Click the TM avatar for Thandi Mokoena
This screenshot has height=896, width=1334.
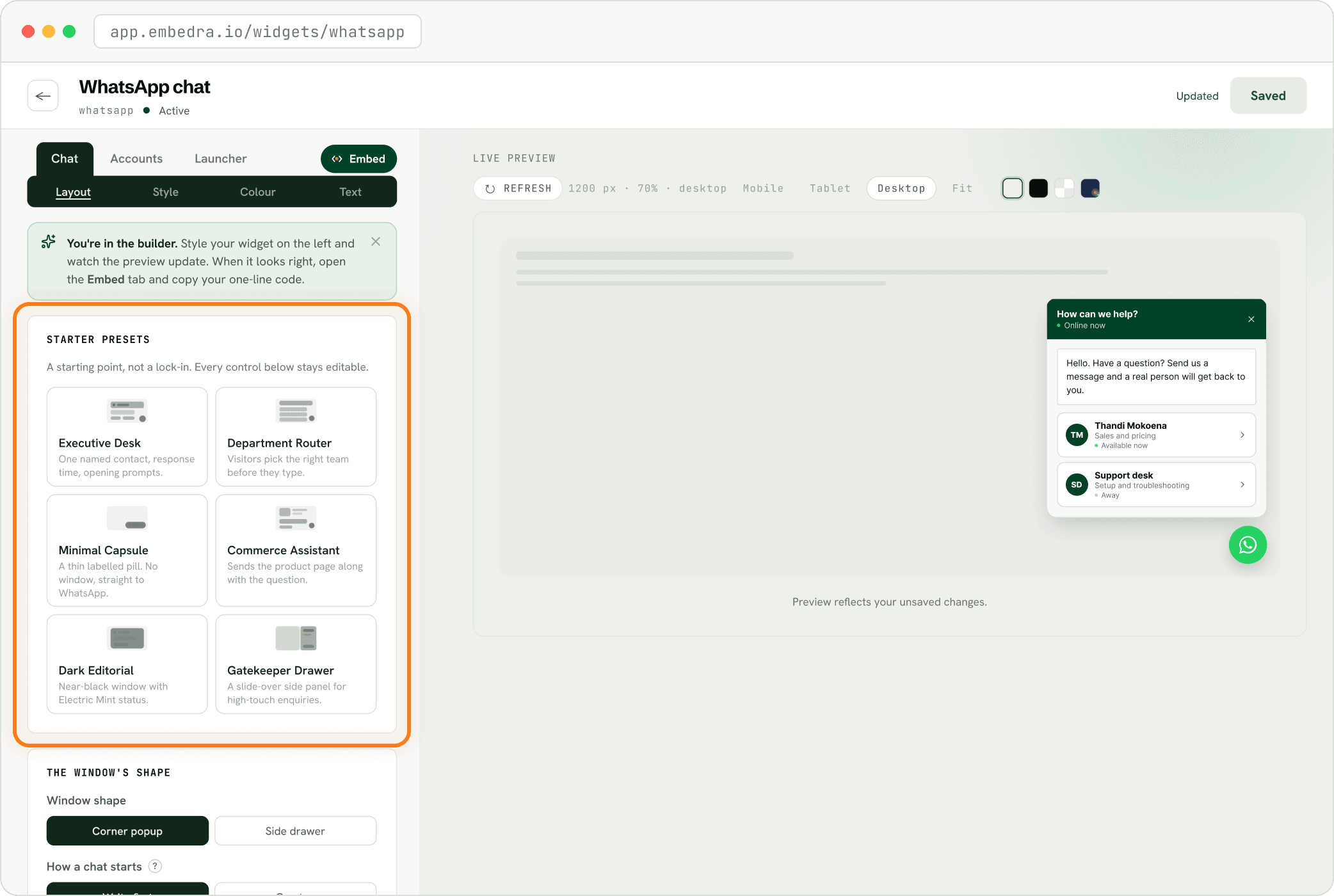[1077, 435]
